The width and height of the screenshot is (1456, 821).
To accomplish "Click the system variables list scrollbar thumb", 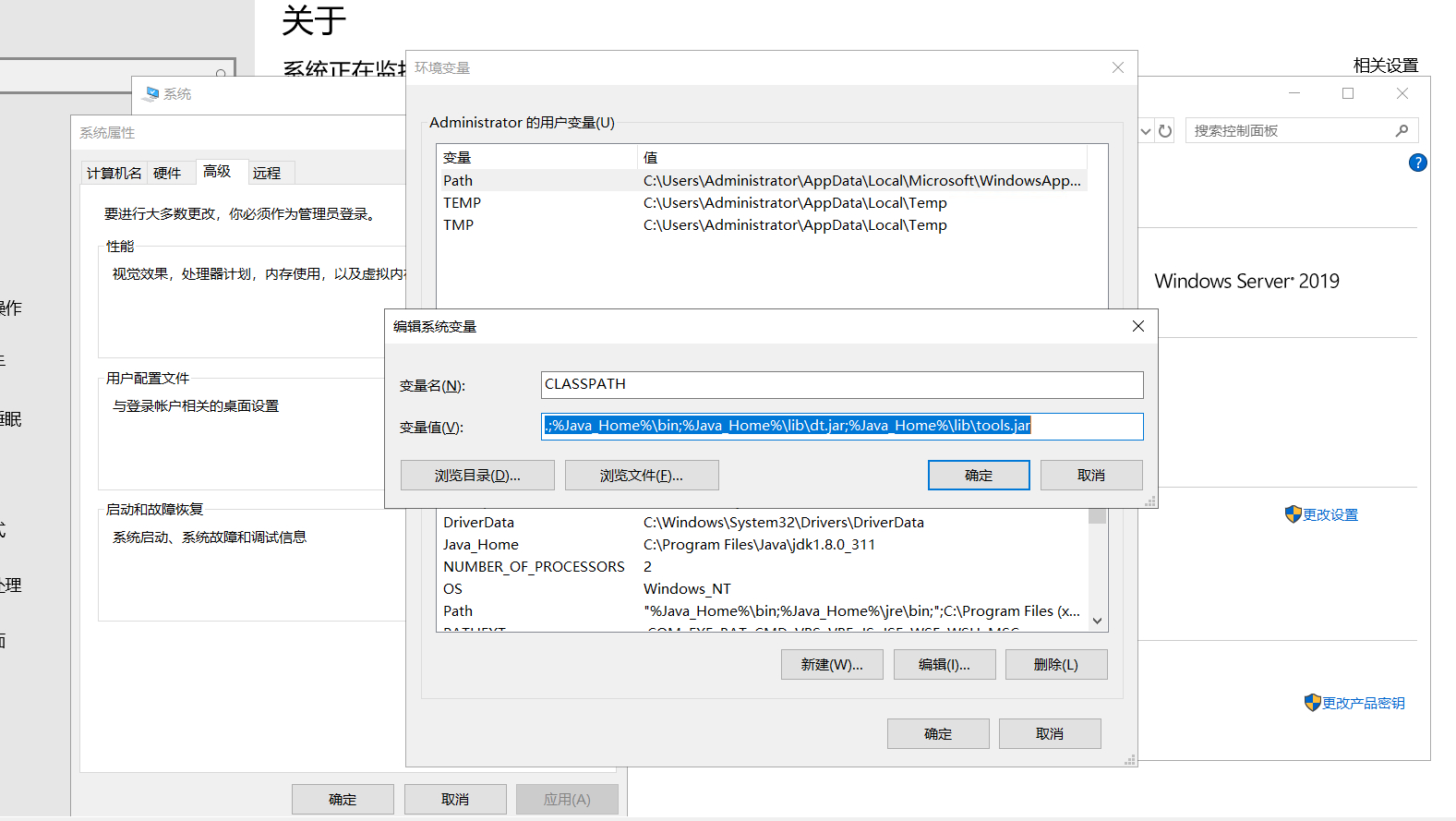I will tap(1098, 516).
